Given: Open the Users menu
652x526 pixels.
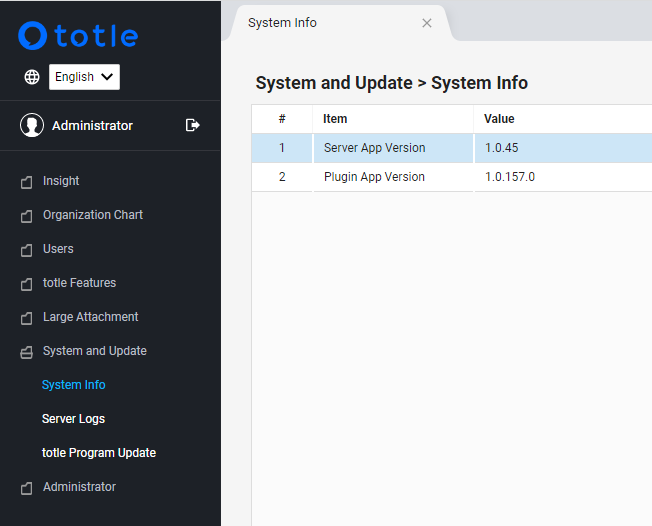Looking at the screenshot, I should click(x=58, y=249).
